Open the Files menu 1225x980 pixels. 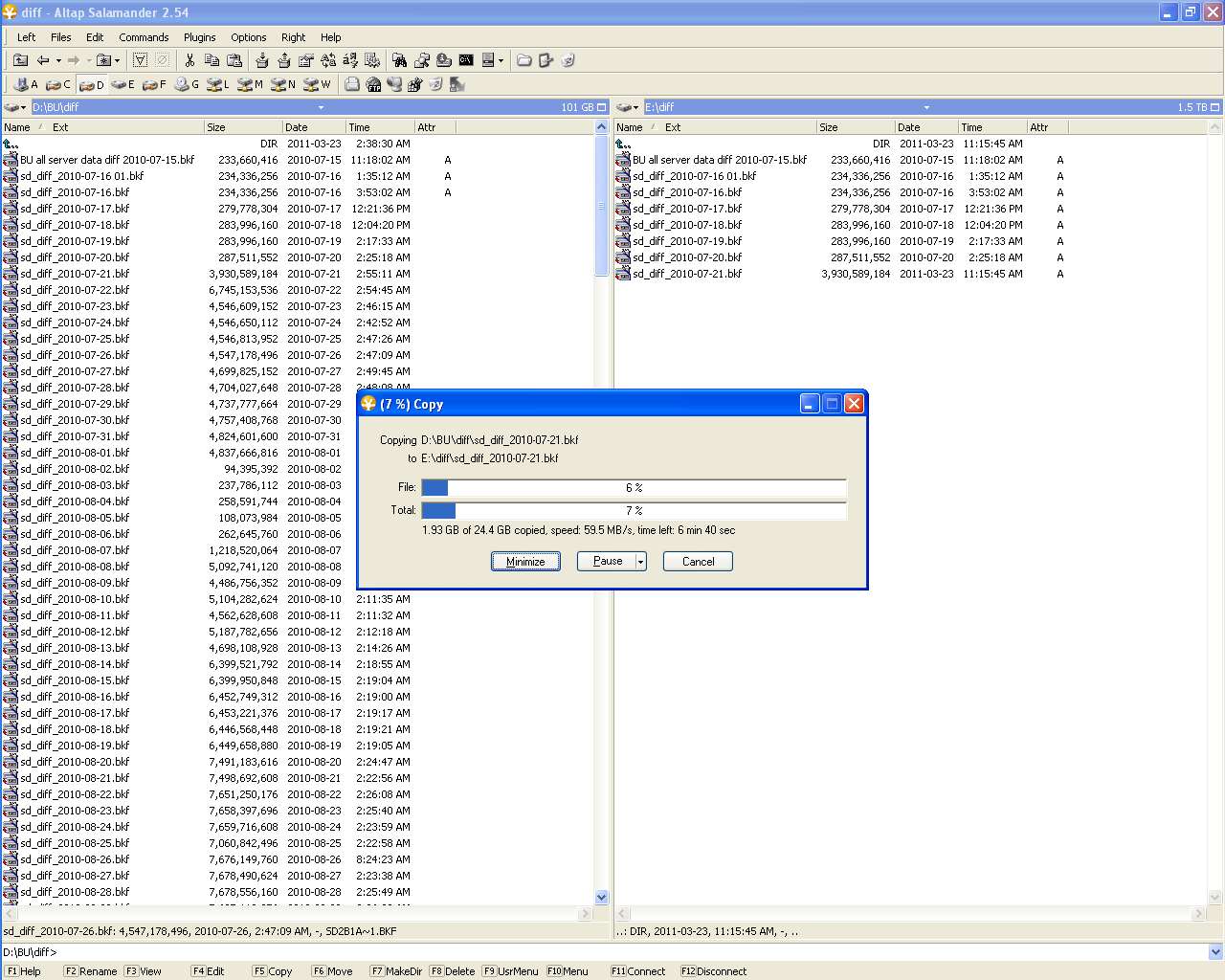(61, 37)
